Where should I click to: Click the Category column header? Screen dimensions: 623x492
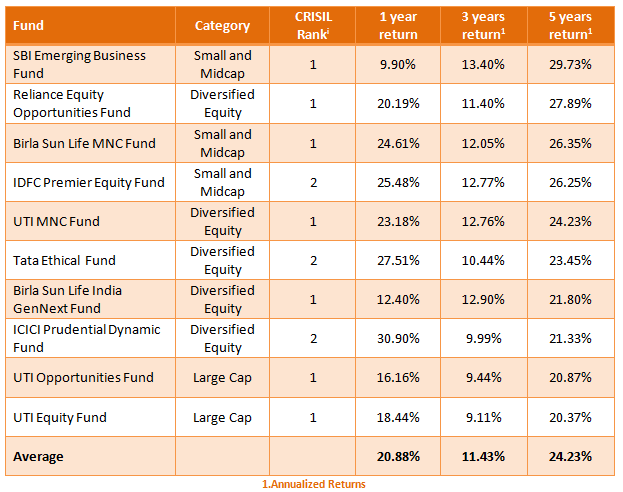pos(222,25)
